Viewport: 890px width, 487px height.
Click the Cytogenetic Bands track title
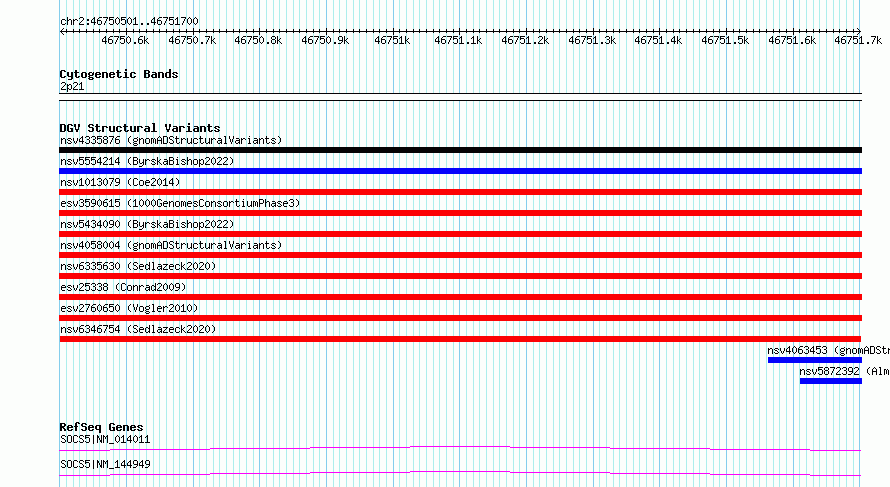point(119,74)
